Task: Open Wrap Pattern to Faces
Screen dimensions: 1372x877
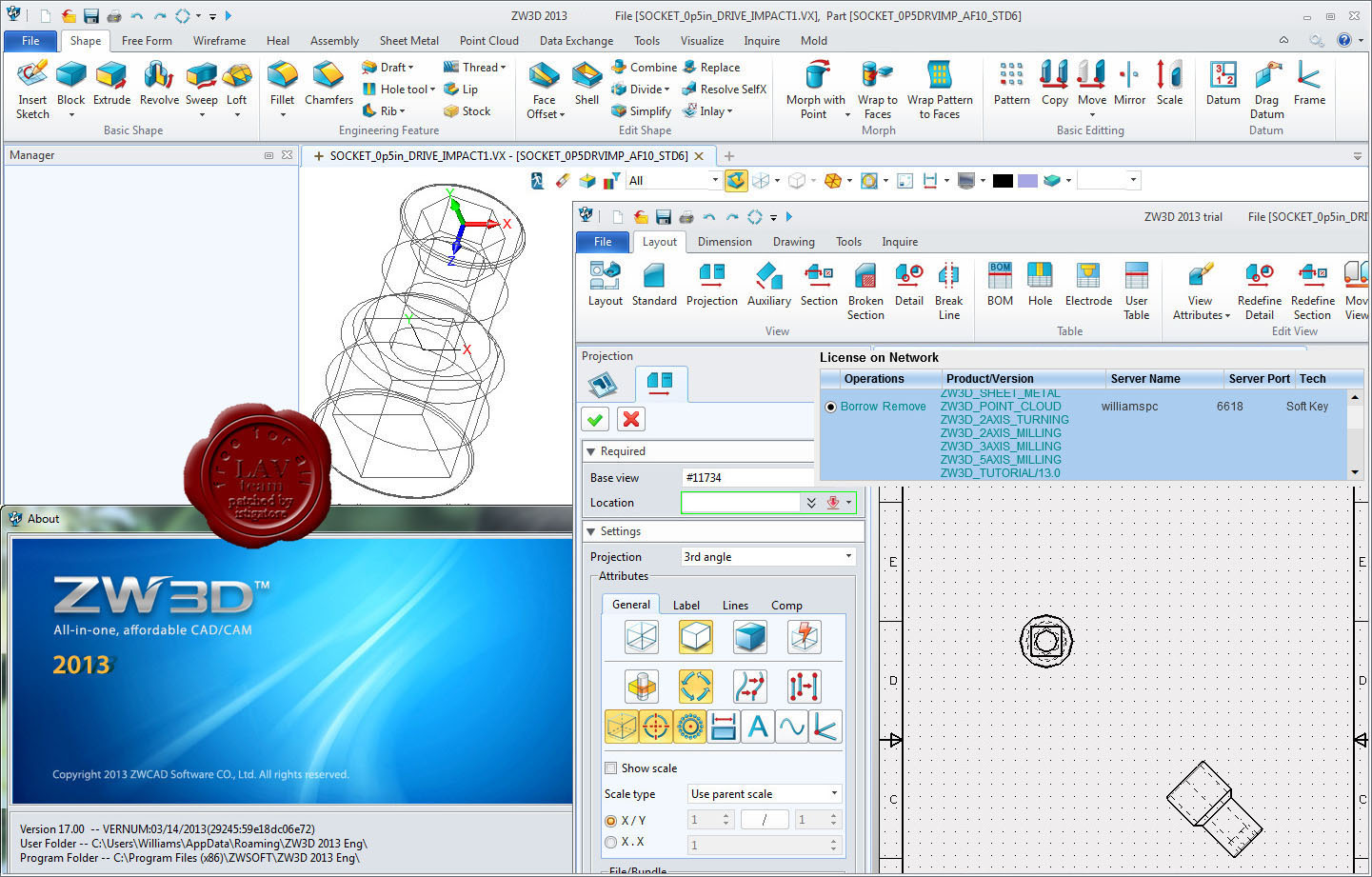Action: (x=940, y=90)
